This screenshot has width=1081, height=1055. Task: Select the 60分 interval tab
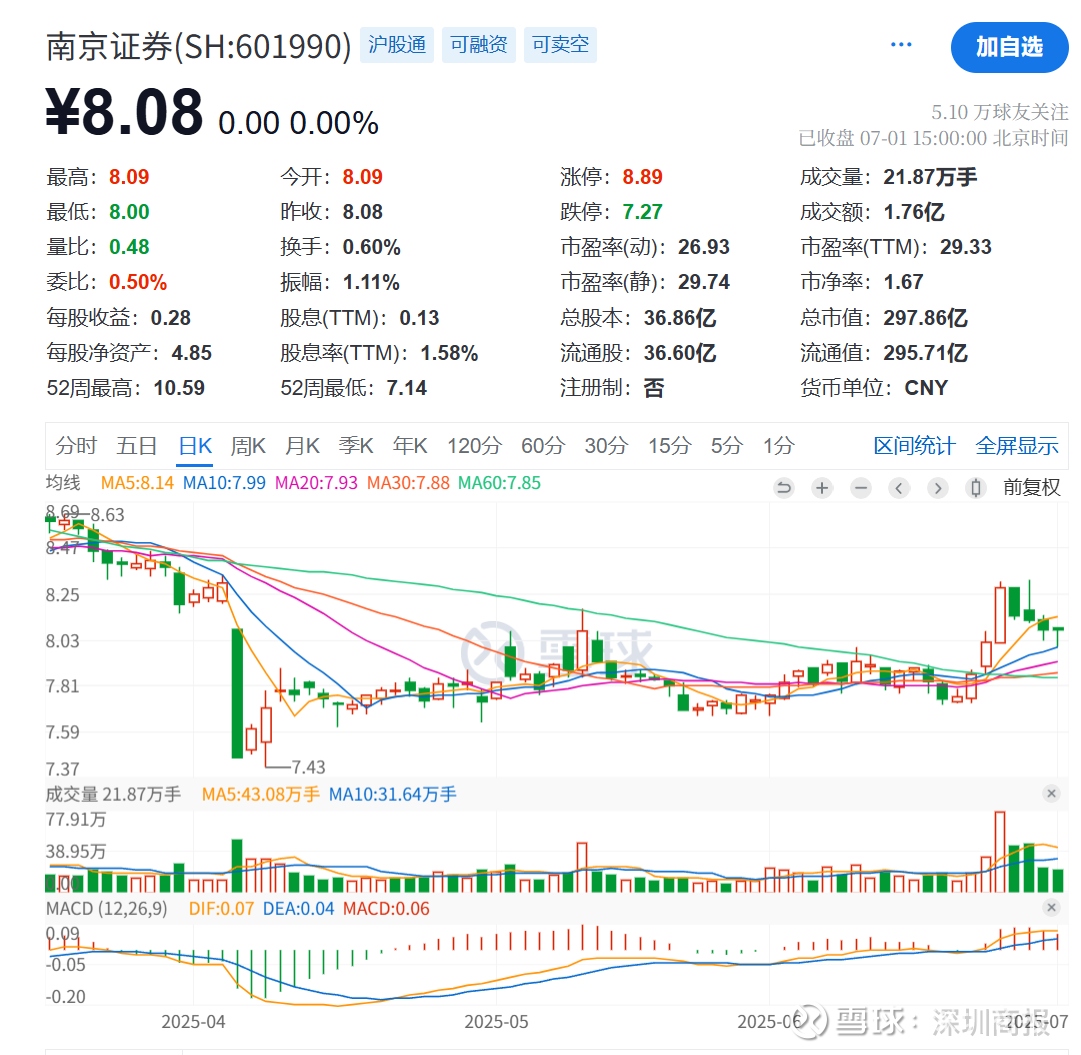tap(543, 446)
